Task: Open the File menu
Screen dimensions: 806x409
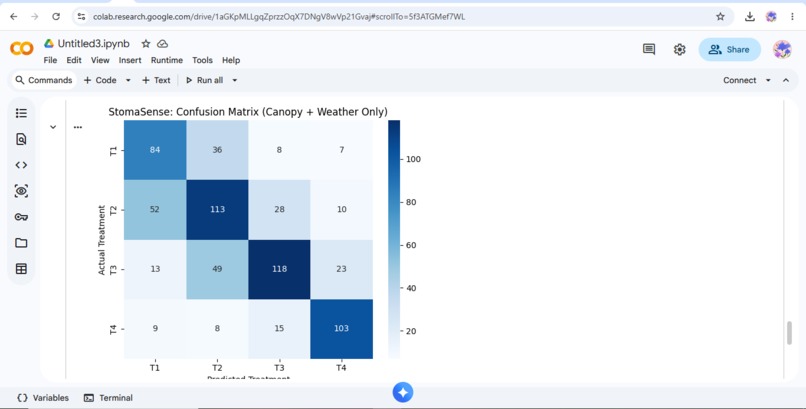Action: tap(50, 60)
